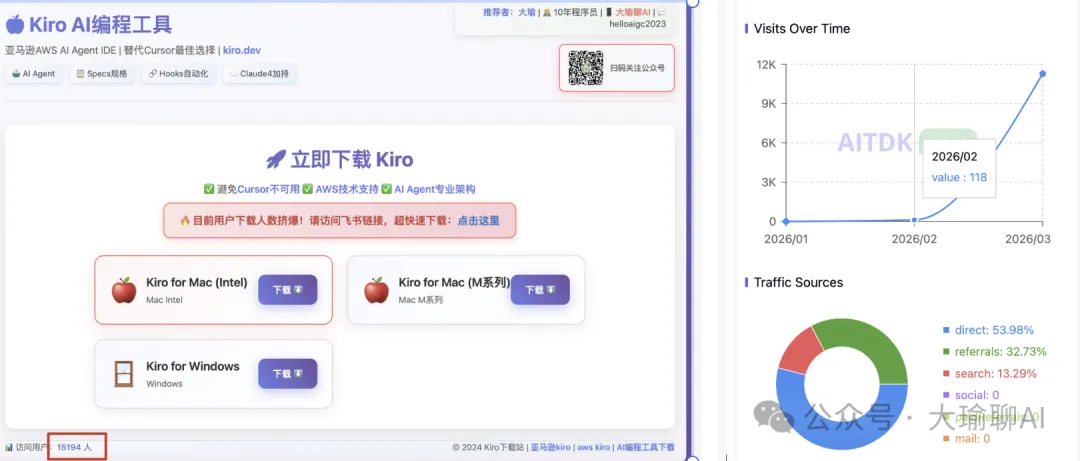
Task: Click the apple icon in Mac Intel card
Action: click(x=124, y=290)
